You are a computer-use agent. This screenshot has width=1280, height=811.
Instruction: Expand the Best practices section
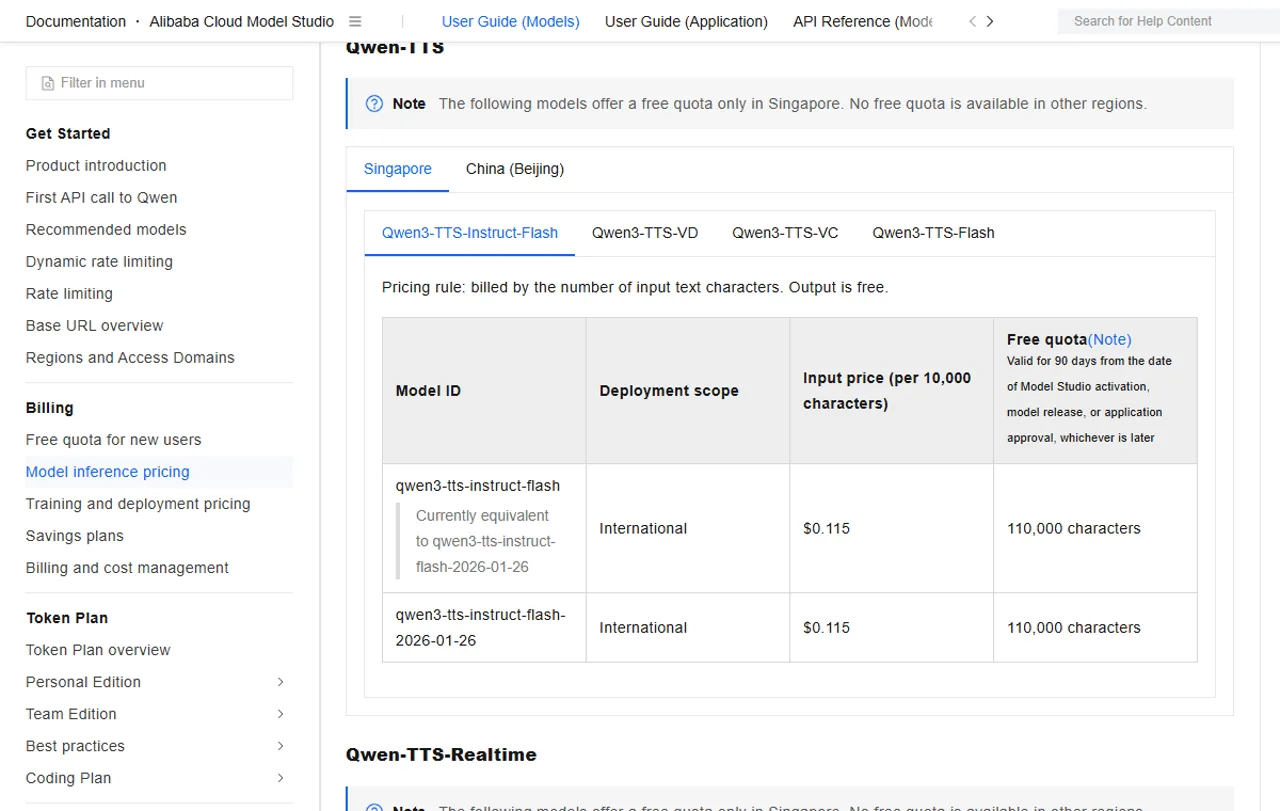coord(280,746)
